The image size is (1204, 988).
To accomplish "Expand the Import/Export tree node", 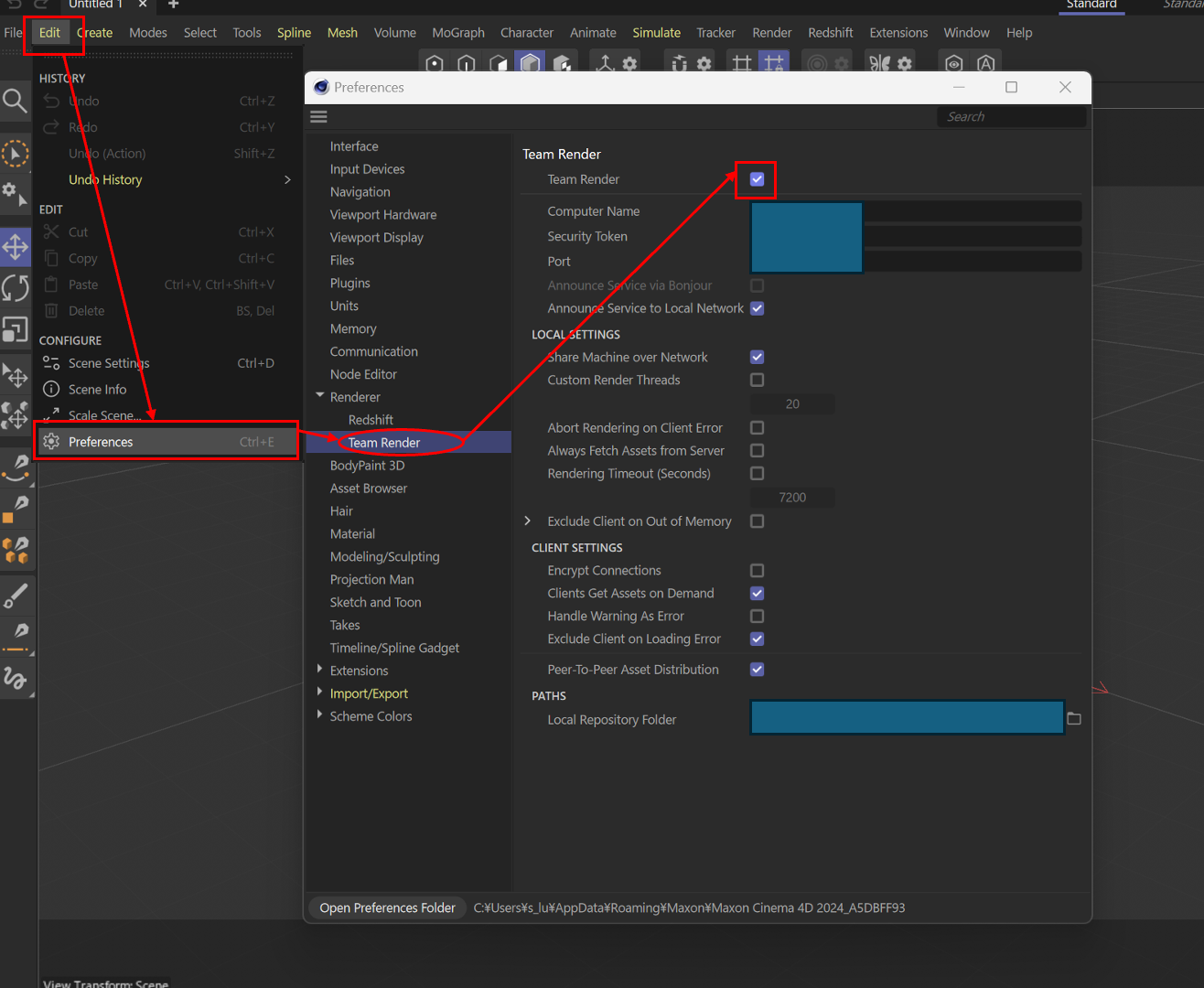I will click(319, 693).
